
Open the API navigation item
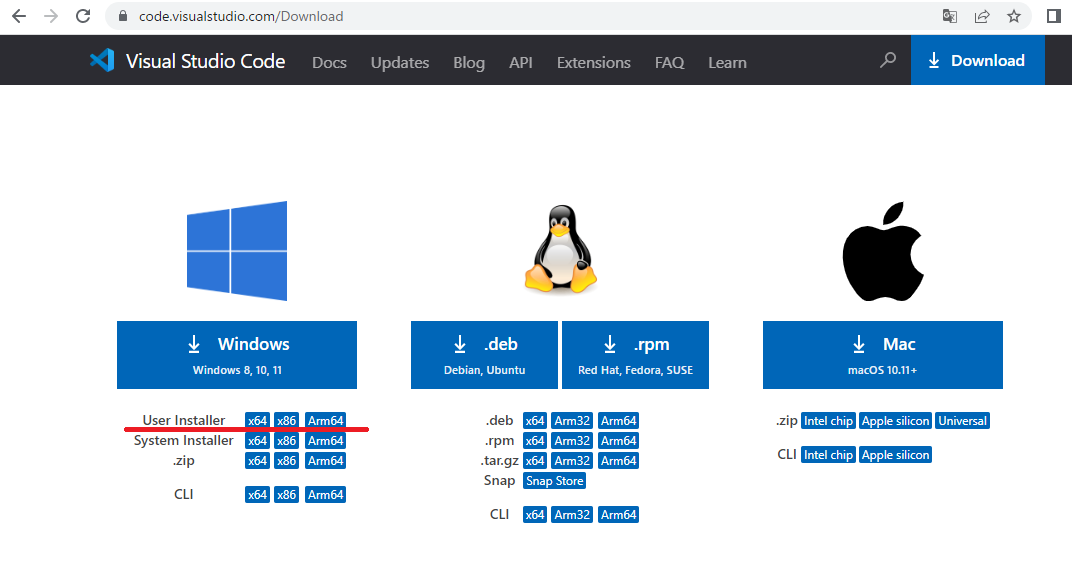pyautogui.click(x=521, y=62)
